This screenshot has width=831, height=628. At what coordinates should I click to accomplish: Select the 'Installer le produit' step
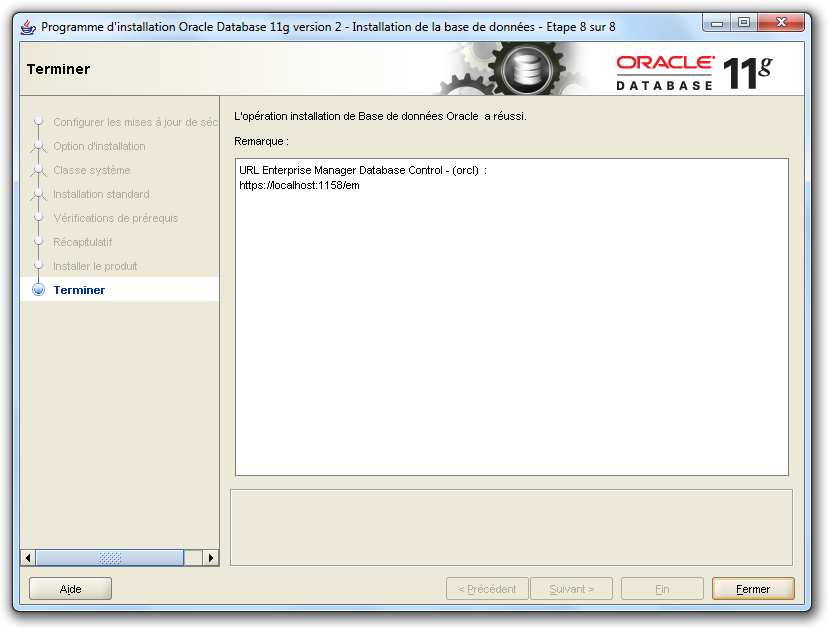point(95,266)
